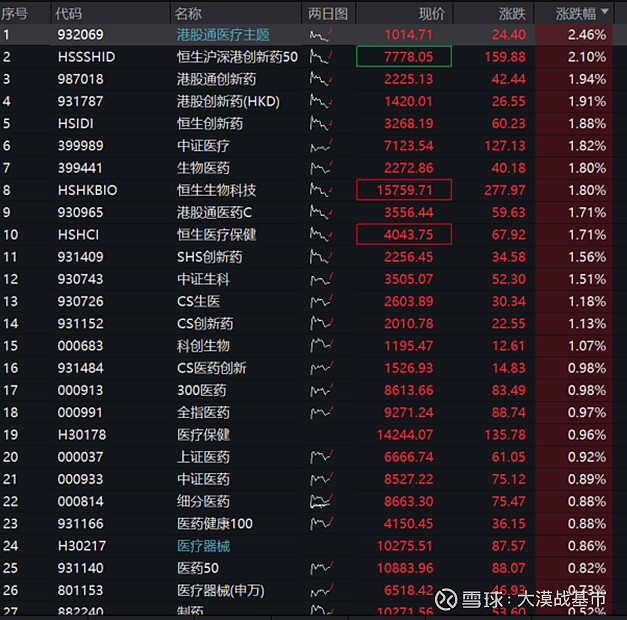Select code HSSSHID

86,57
